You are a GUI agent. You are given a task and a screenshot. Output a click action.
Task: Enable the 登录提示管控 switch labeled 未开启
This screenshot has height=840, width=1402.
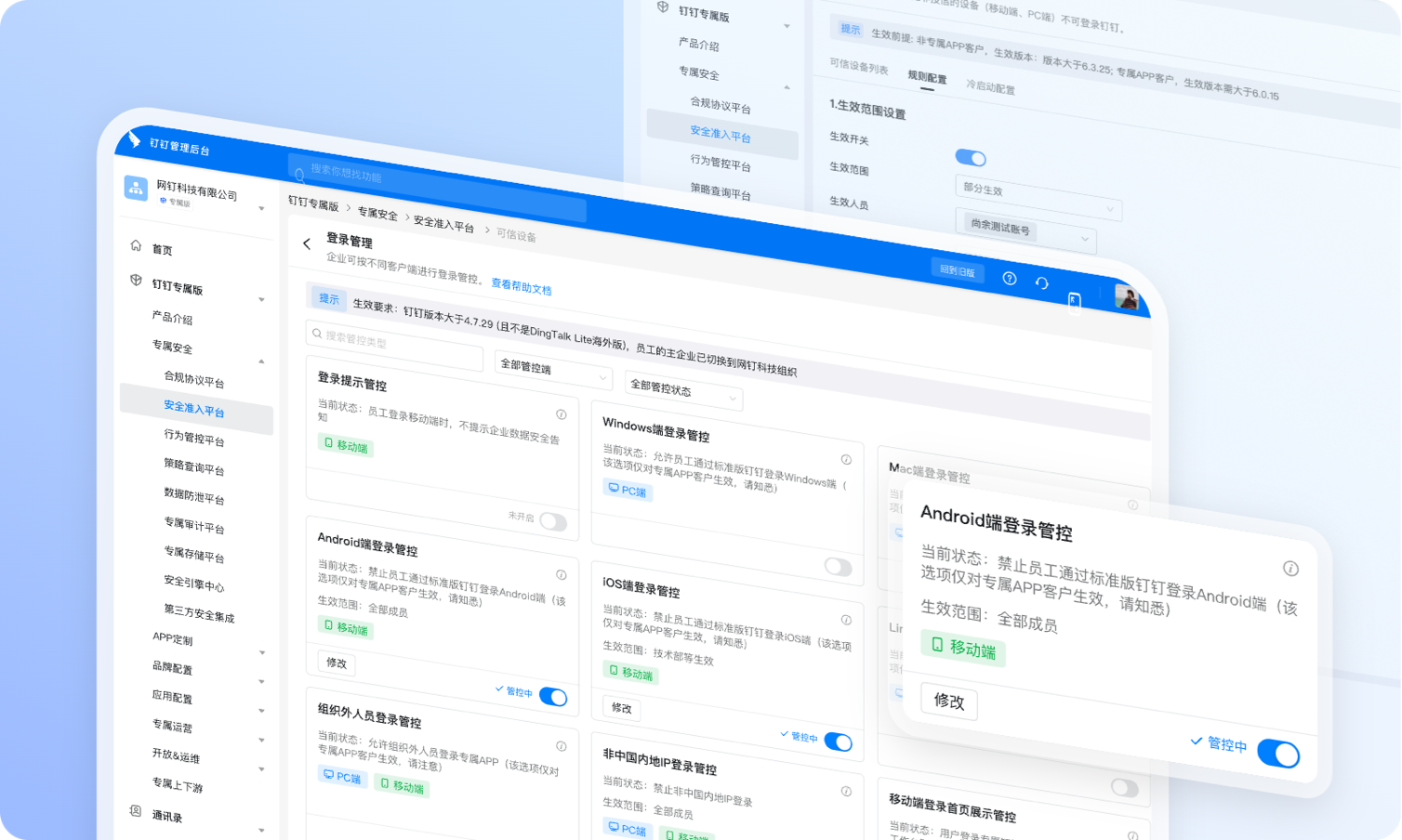point(553,521)
